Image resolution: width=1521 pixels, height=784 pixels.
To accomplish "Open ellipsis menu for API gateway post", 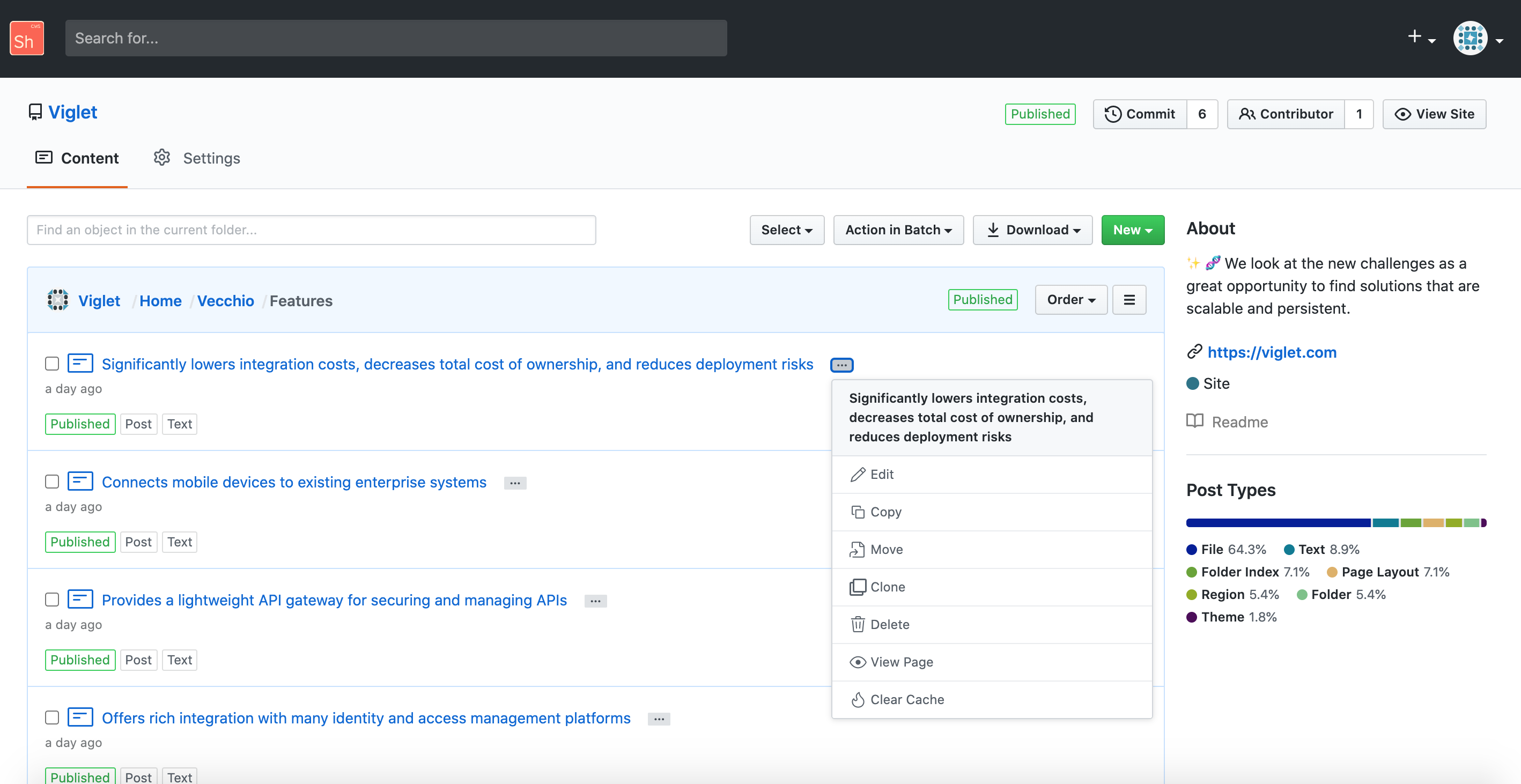I will [x=595, y=601].
